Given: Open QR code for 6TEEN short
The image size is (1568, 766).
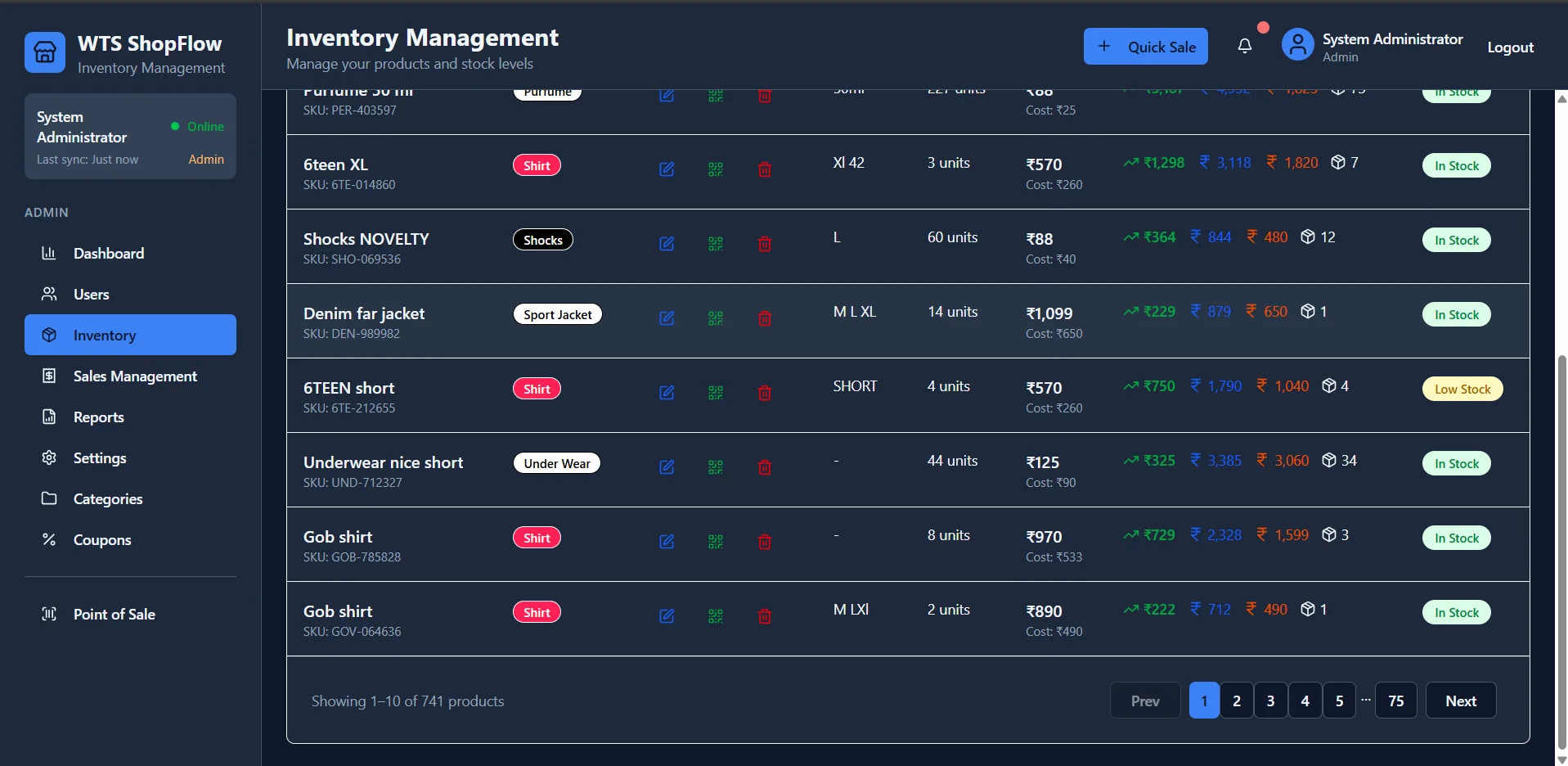Looking at the screenshot, I should point(716,393).
